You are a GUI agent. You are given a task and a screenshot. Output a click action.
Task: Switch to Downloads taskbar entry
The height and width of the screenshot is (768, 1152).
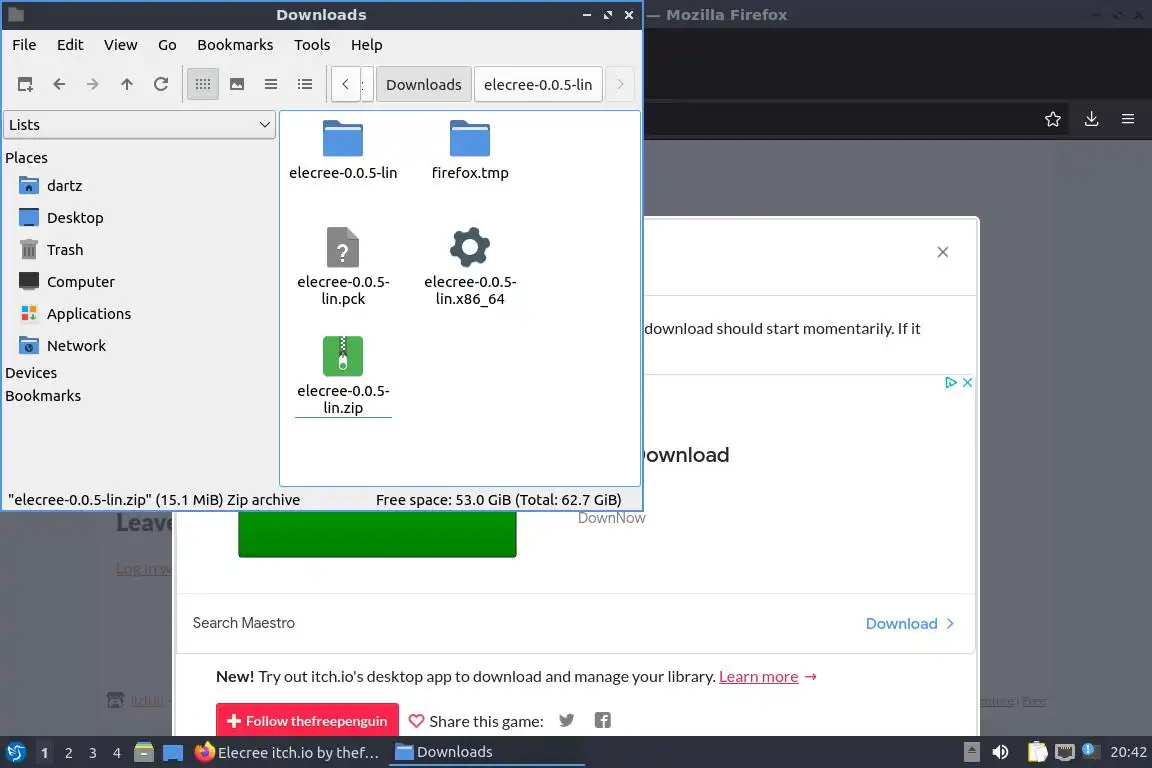click(486, 753)
